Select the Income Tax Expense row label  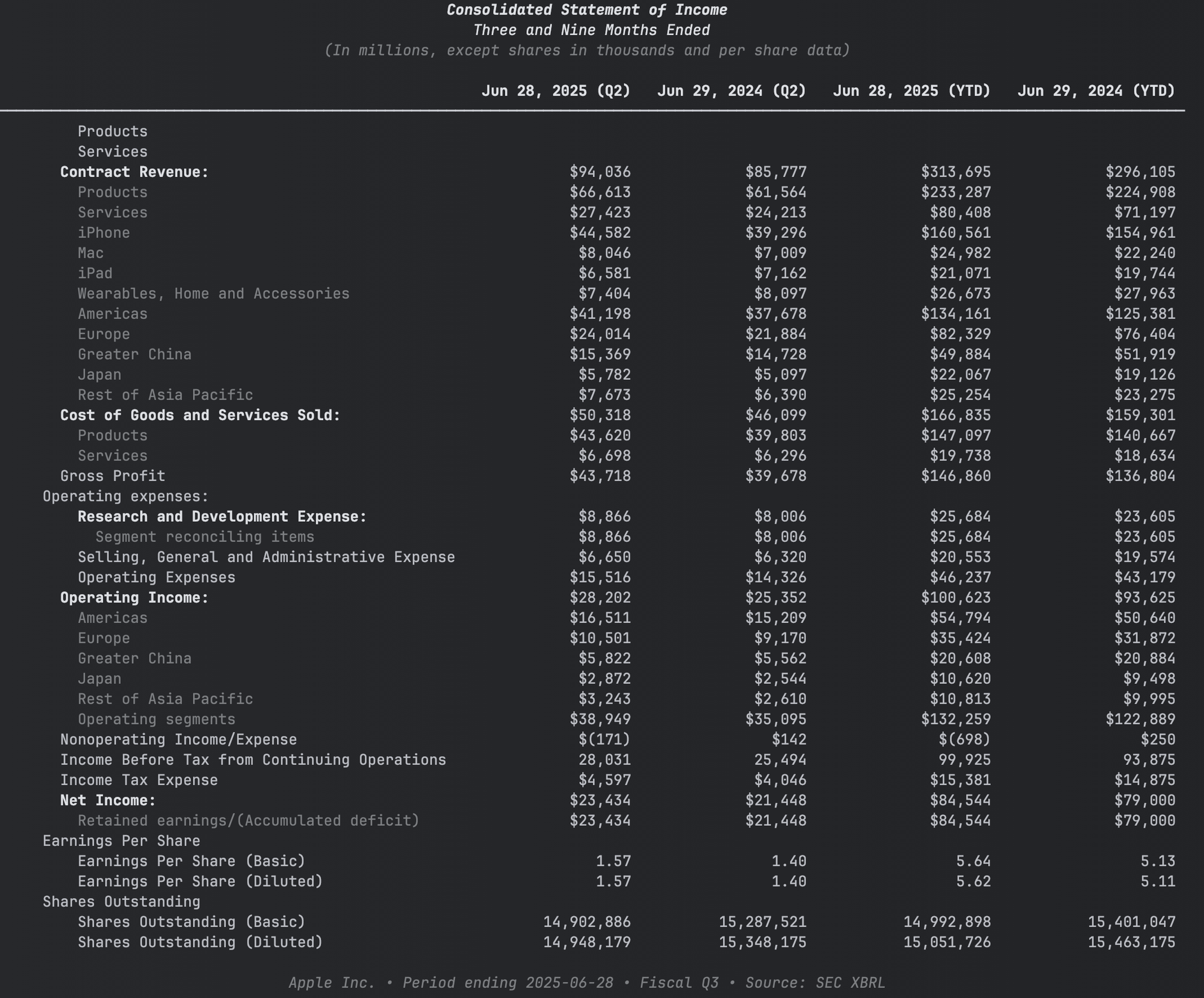(138, 780)
